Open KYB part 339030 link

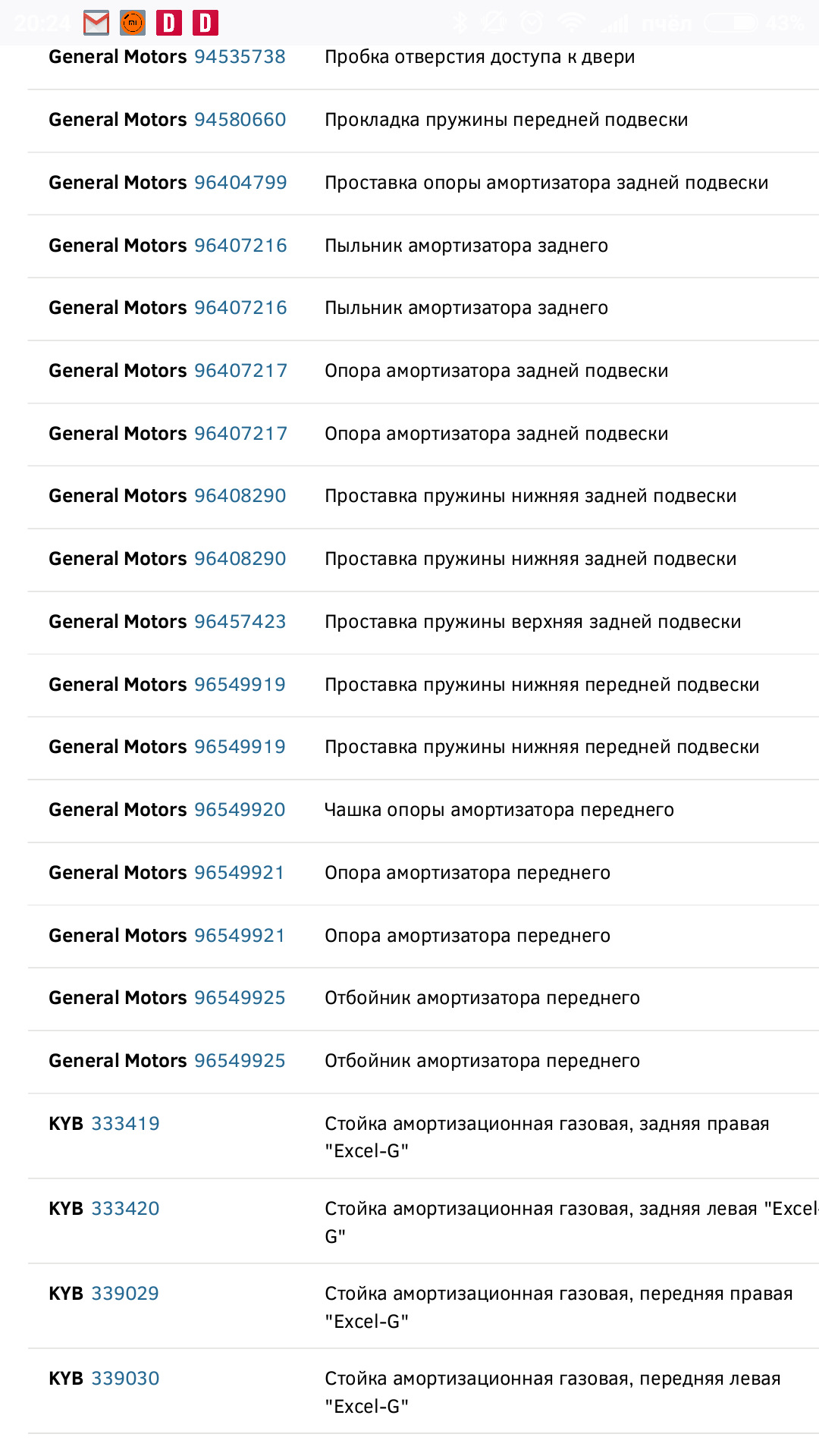tap(125, 1379)
